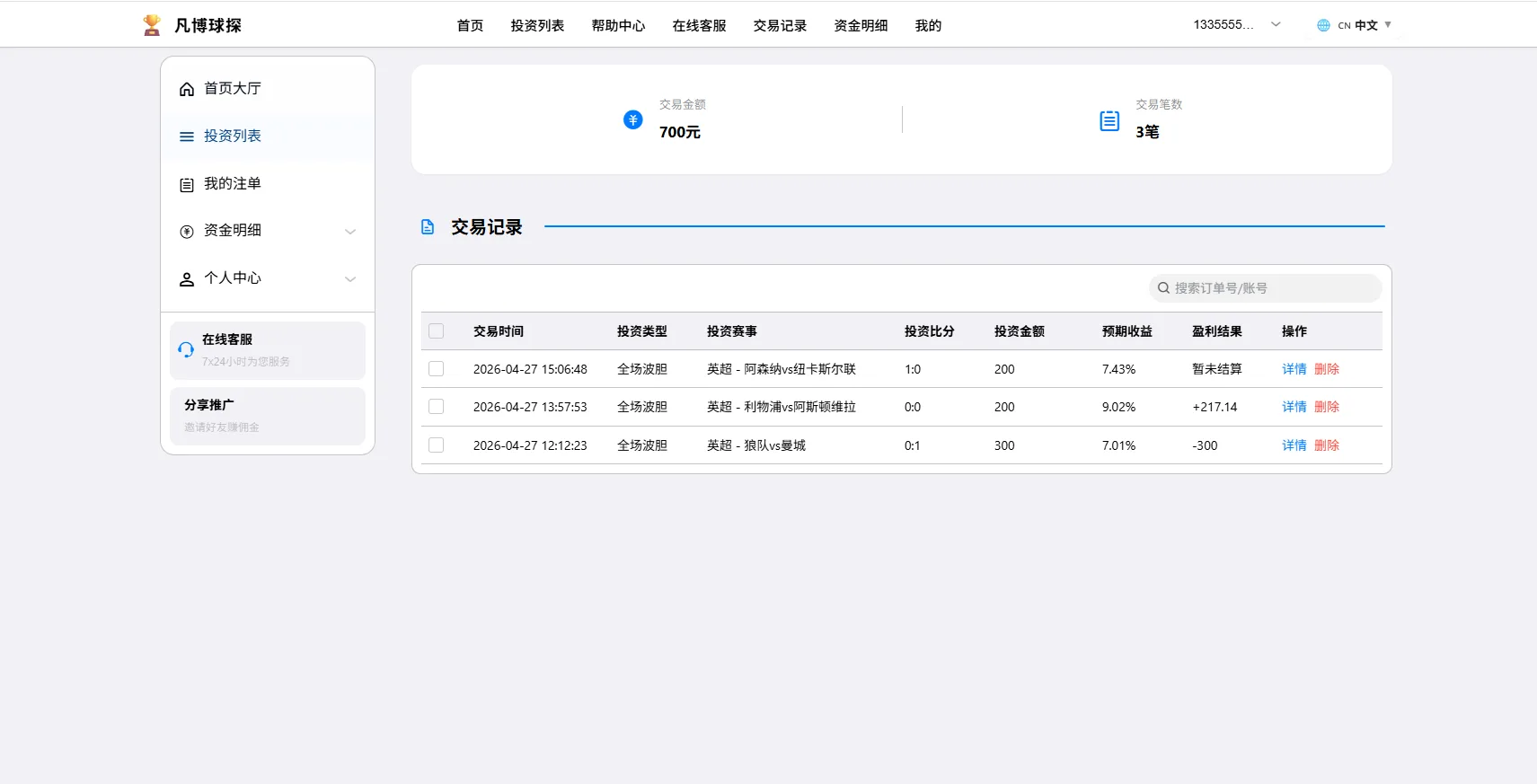Open 投资列表 in top navigation

click(x=537, y=26)
